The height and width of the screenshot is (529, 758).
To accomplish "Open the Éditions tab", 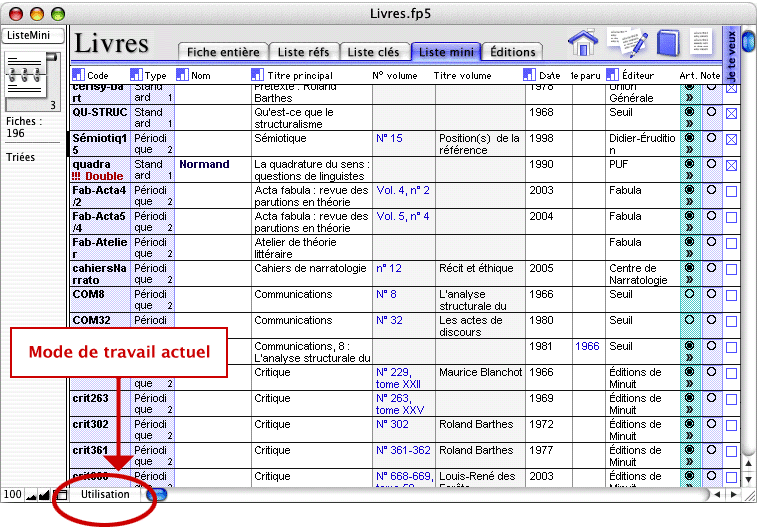I will (x=513, y=52).
